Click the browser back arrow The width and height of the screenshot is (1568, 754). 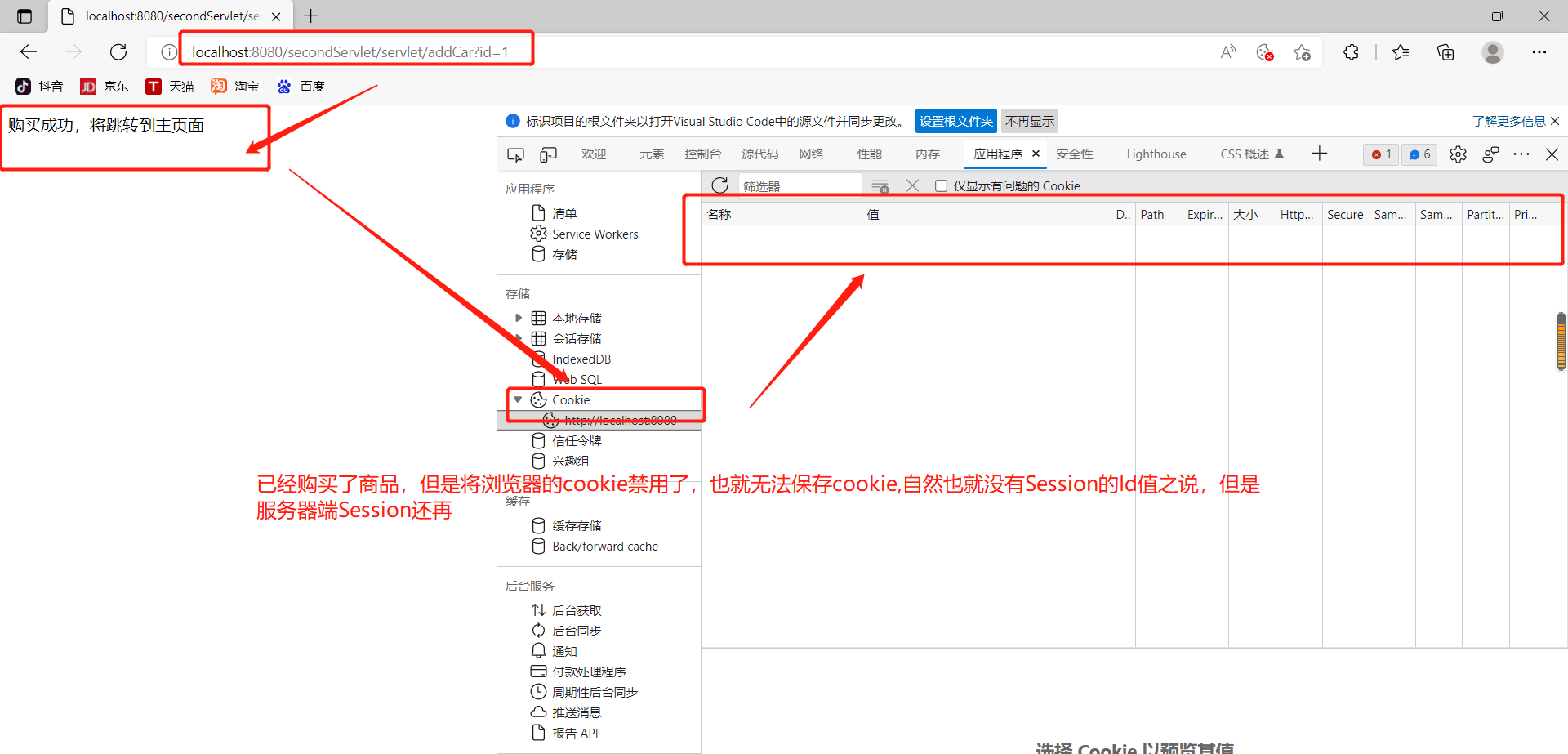(x=29, y=52)
